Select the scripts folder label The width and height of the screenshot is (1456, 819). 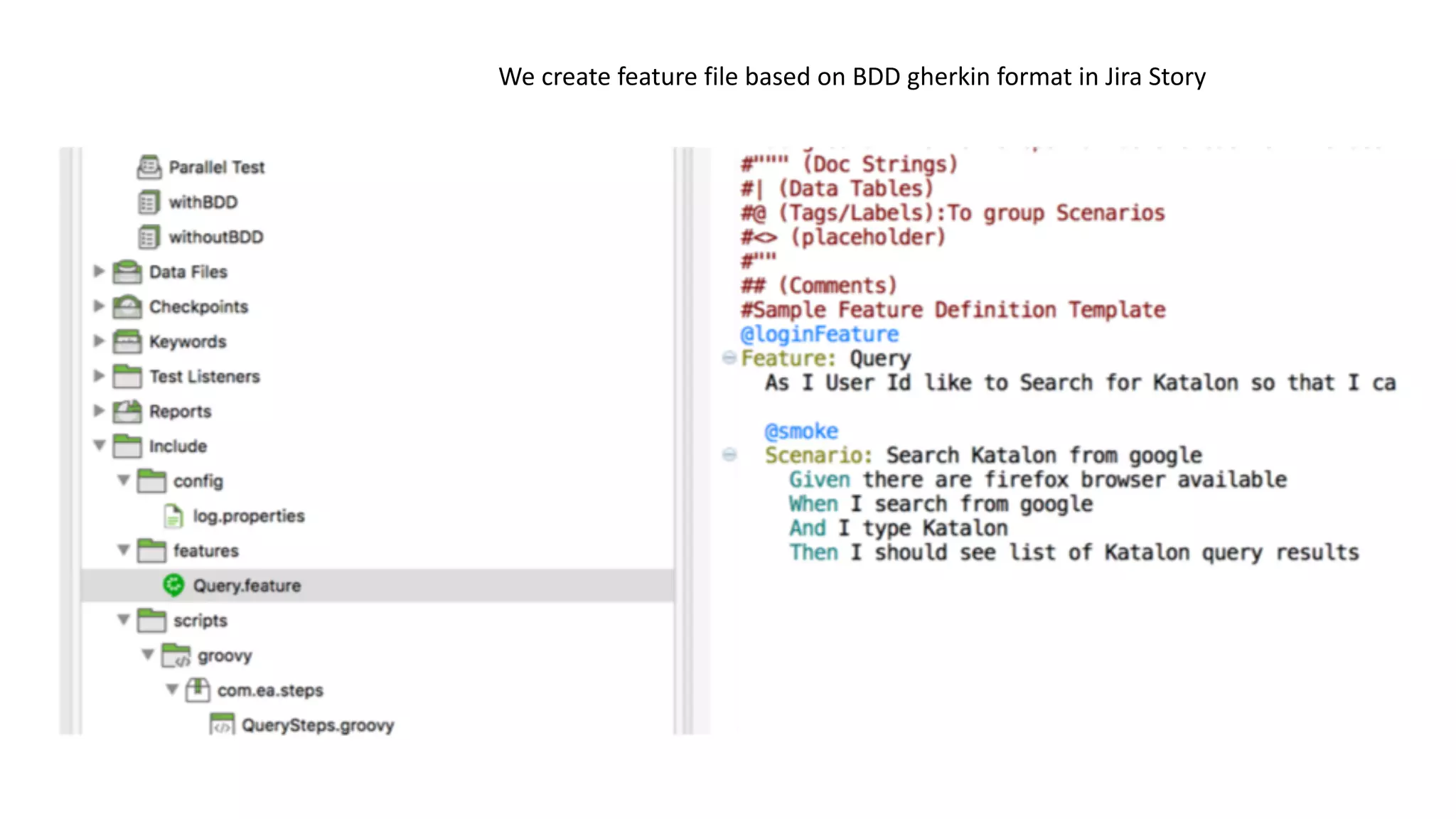[x=200, y=621]
